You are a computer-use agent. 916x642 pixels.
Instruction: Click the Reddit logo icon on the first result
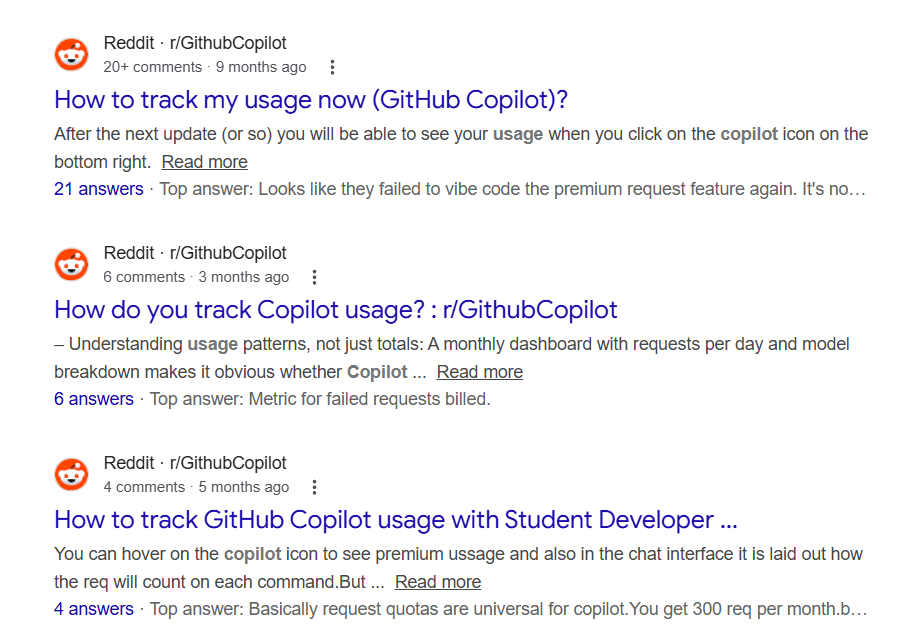[x=71, y=54]
